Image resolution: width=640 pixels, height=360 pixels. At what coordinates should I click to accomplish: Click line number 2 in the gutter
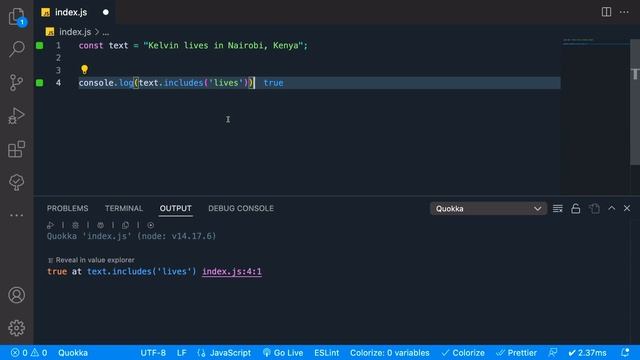tap(58, 58)
